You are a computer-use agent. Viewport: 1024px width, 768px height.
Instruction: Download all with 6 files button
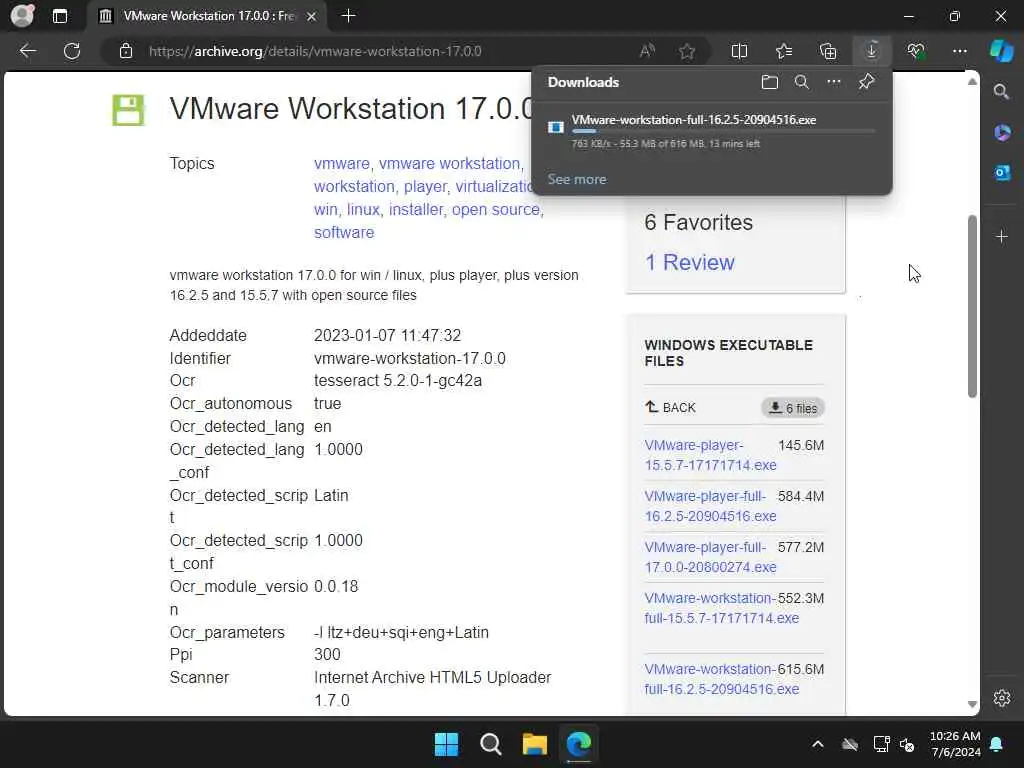793,408
